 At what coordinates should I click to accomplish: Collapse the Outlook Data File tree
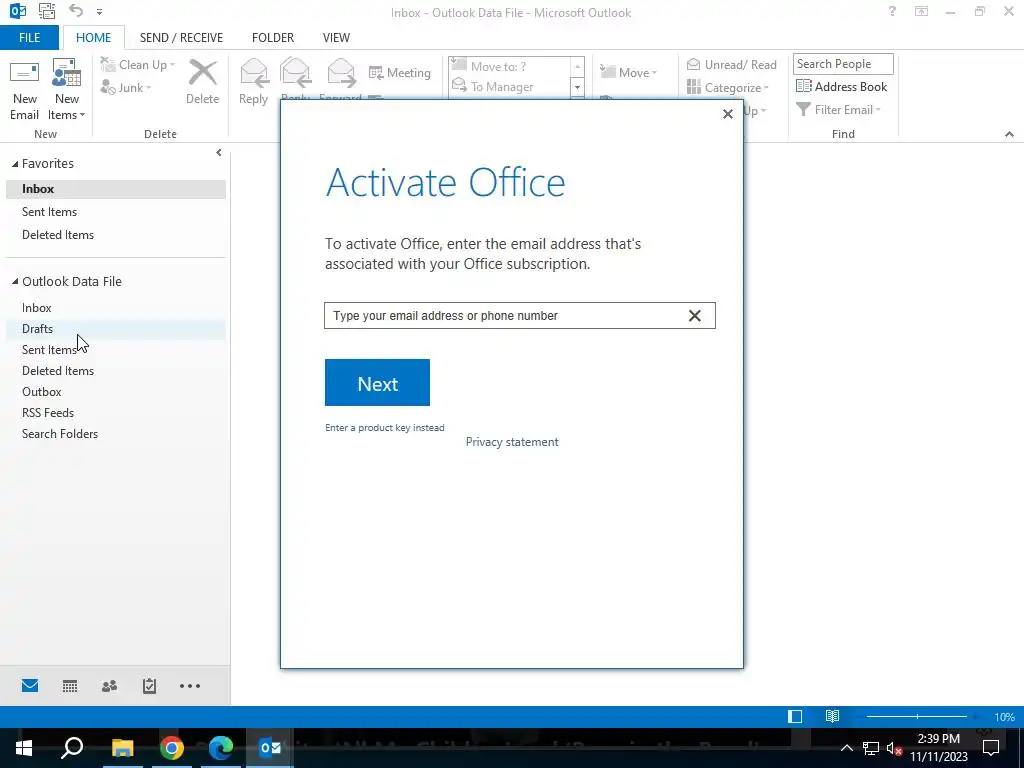(15, 281)
